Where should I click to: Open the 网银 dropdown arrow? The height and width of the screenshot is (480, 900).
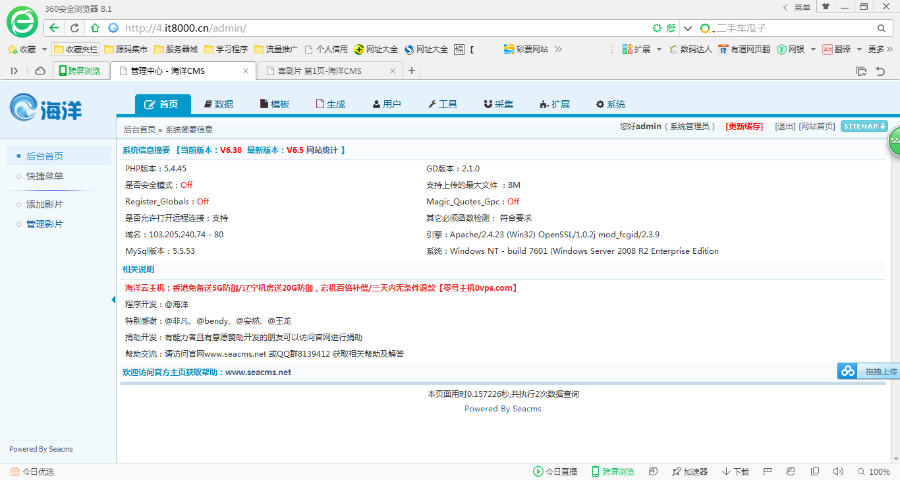[813, 49]
